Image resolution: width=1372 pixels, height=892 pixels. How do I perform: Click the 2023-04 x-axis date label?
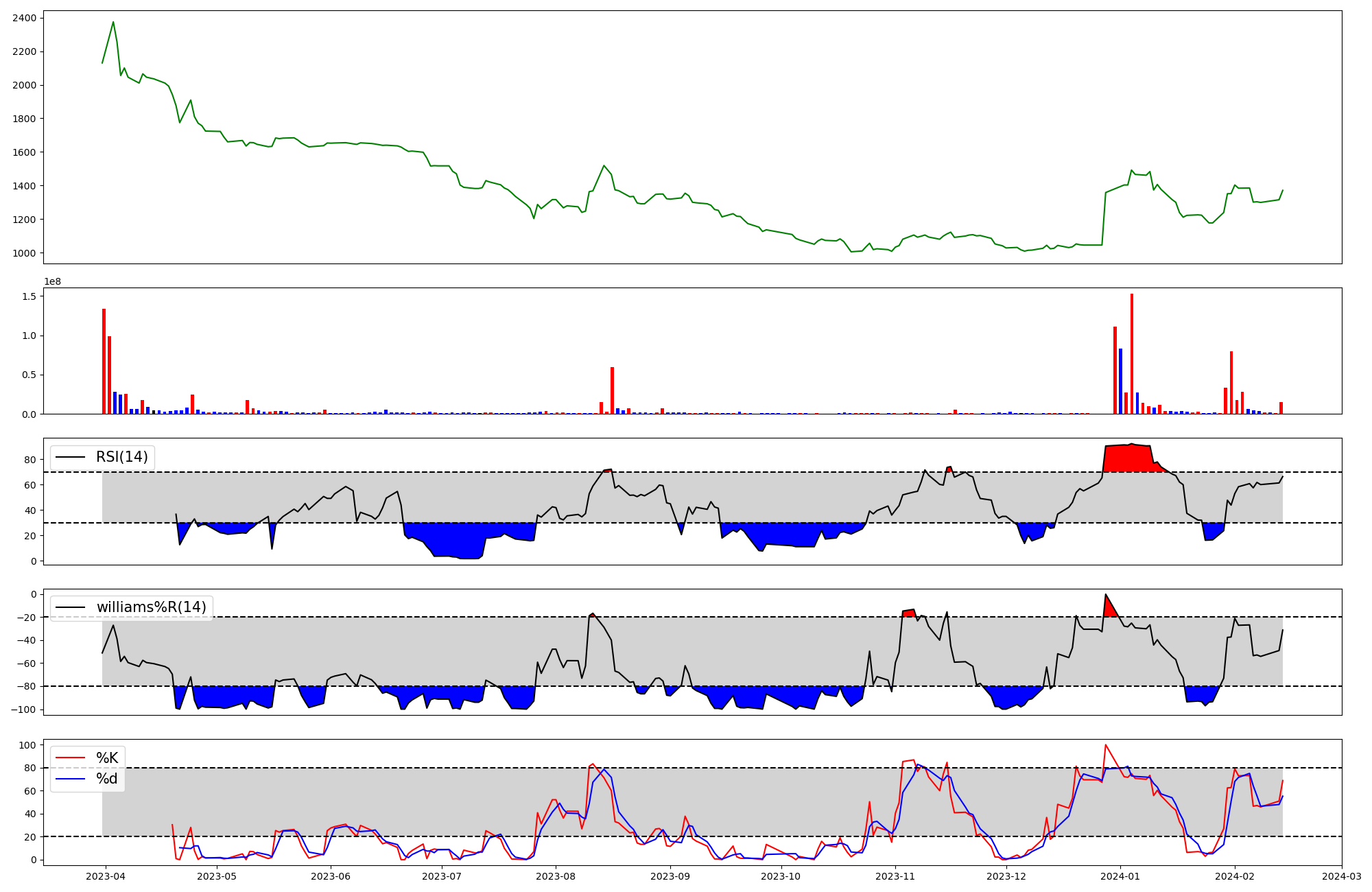point(105,877)
